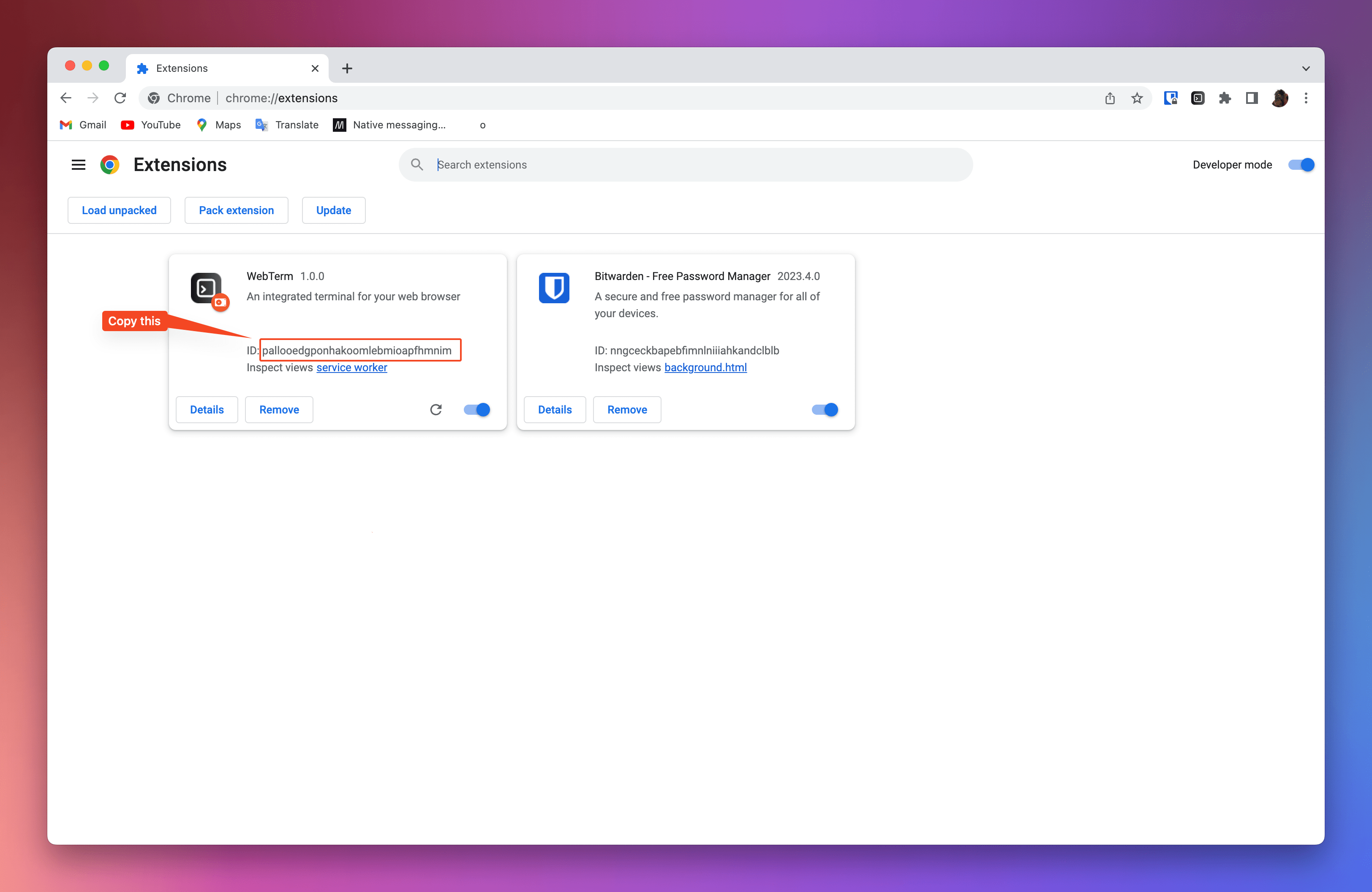Image resolution: width=1372 pixels, height=892 pixels.
Task: Open the service worker inspect link
Action: (x=351, y=367)
